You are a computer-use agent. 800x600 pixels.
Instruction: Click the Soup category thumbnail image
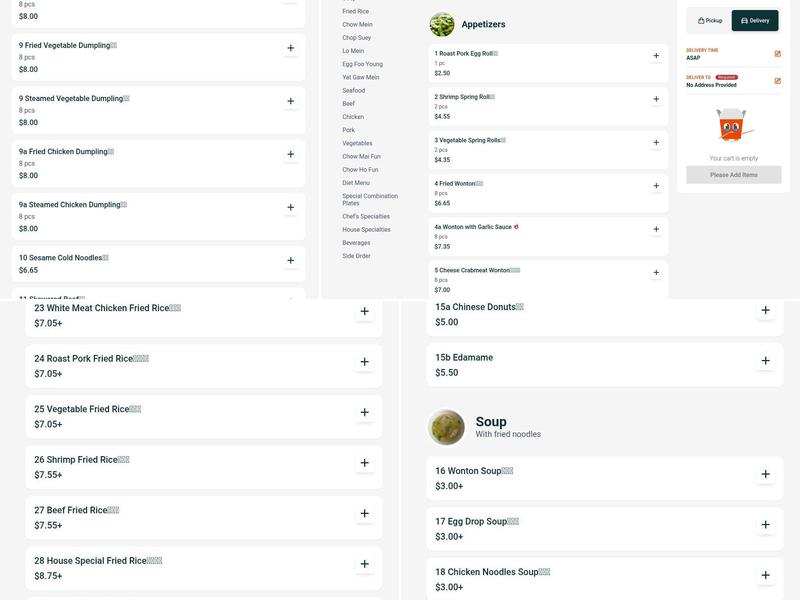click(x=446, y=427)
